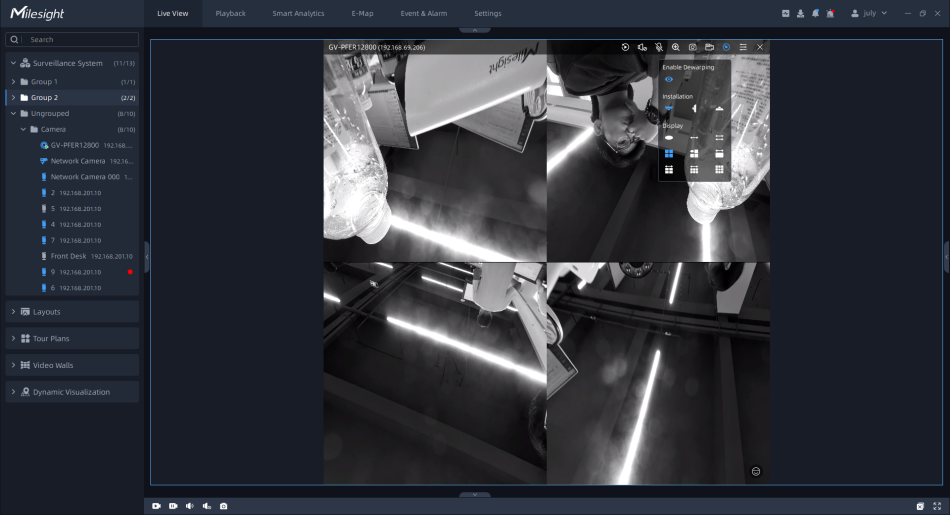Take snapshot using camera window toolbar icon
The width and height of the screenshot is (950, 515).
pyautogui.click(x=692, y=47)
